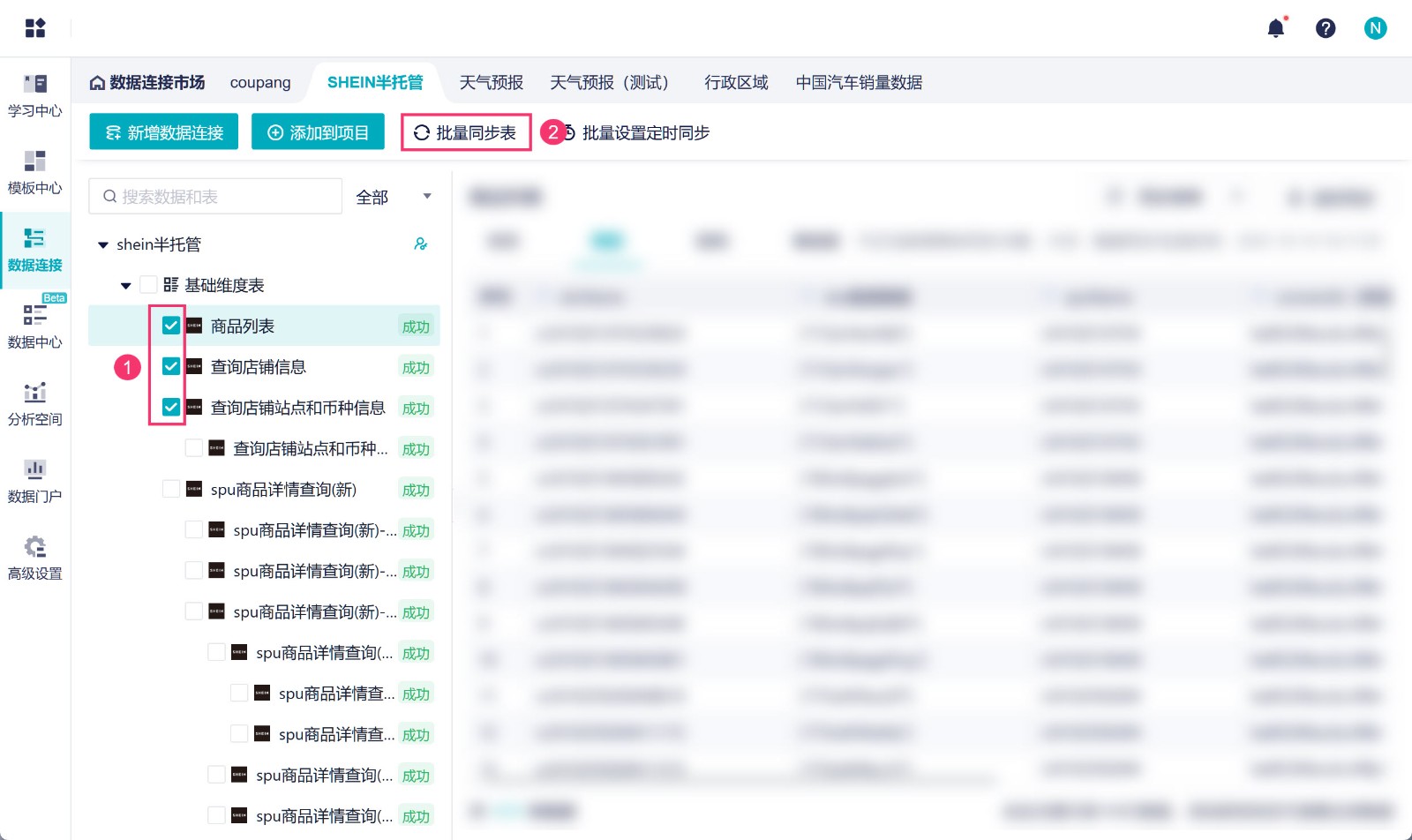Click the SHEIN logo icon of 商品列表
1412x840 pixels.
[x=194, y=326]
